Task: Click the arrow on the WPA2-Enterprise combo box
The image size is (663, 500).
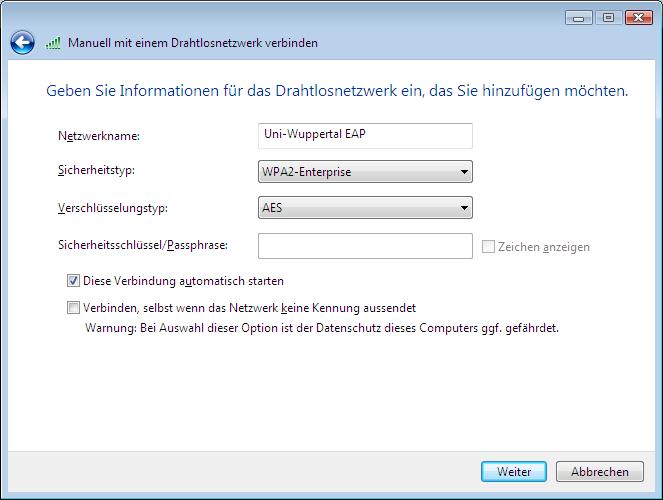Action: point(464,172)
